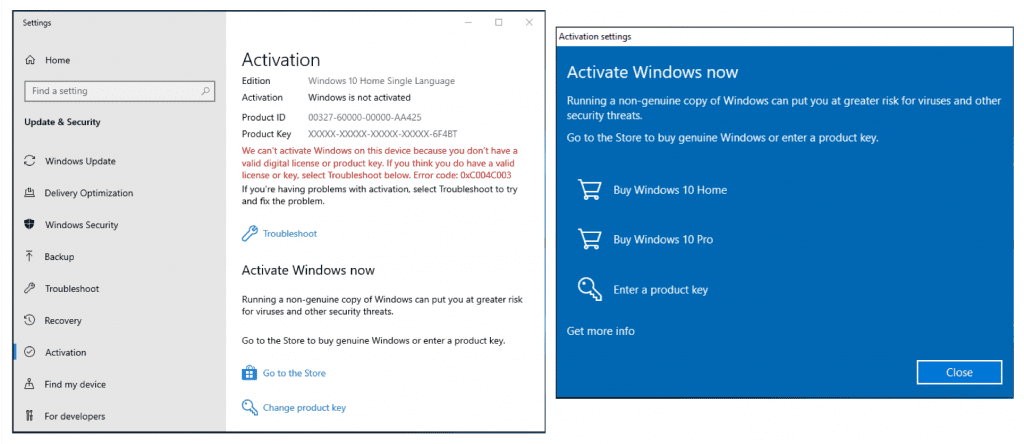Click the Windows Update sync icon
The image size is (1024, 444).
[x=29, y=161]
